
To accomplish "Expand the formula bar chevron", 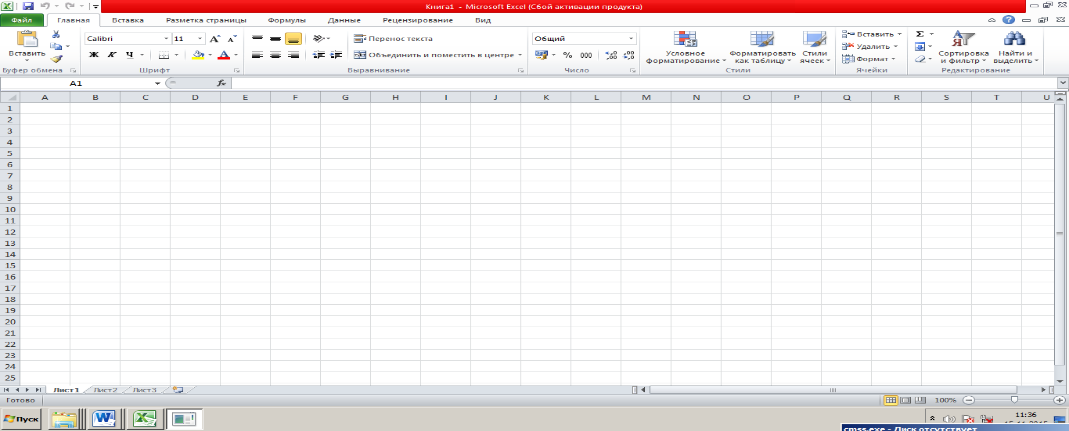I will pos(1062,83).
